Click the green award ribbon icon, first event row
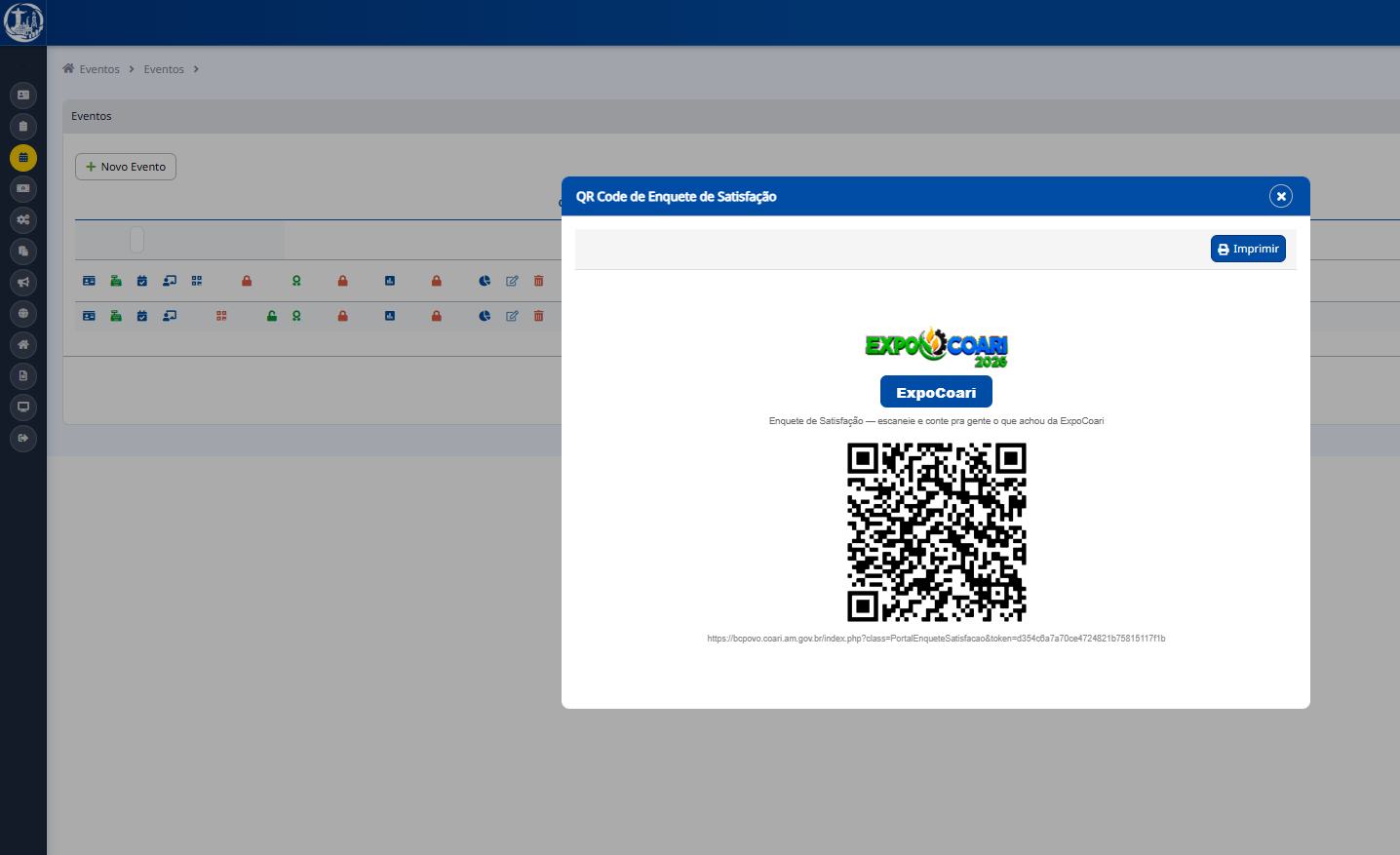This screenshot has height=855, width=1400. [x=296, y=281]
